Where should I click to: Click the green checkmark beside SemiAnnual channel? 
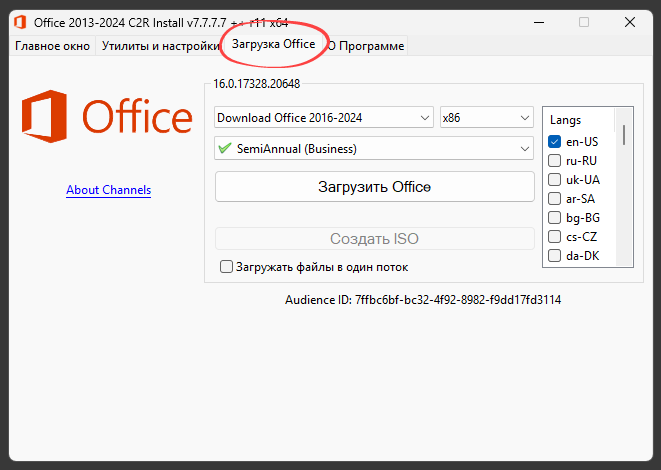coord(225,149)
